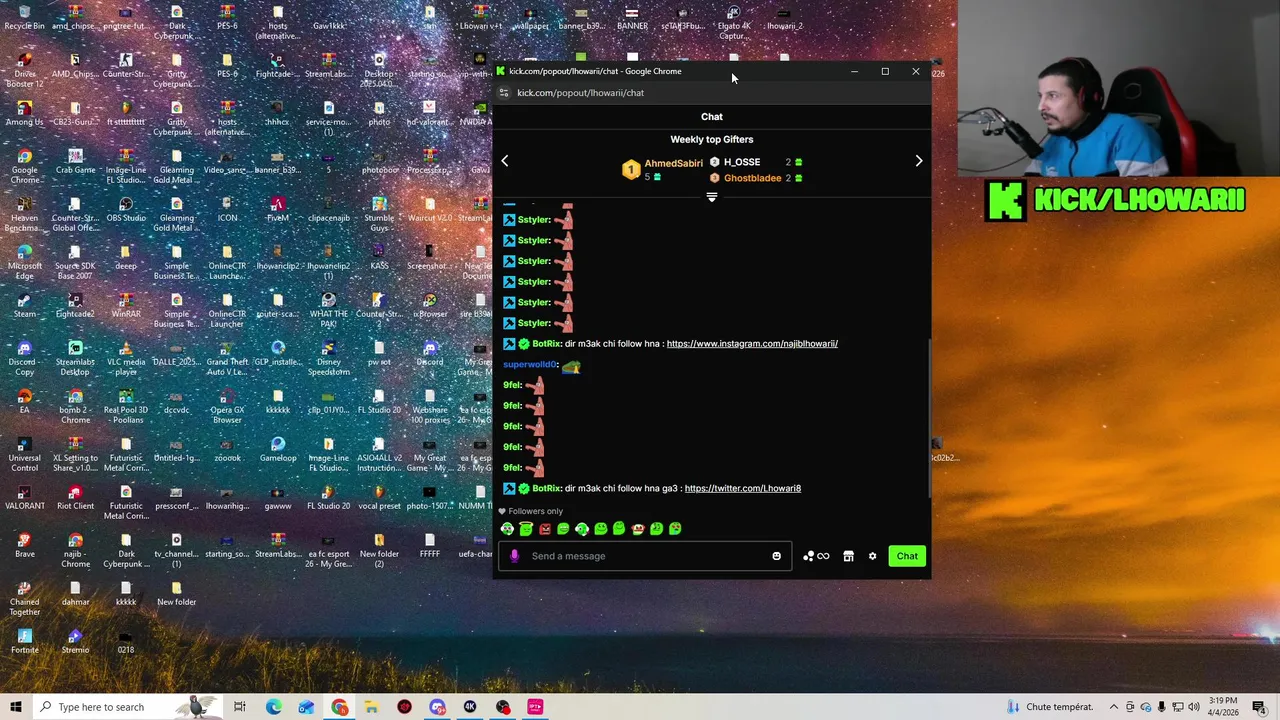This screenshot has width=1280, height=720.
Task: Collapse the Weekly top Gifters panel
Action: coord(712,198)
